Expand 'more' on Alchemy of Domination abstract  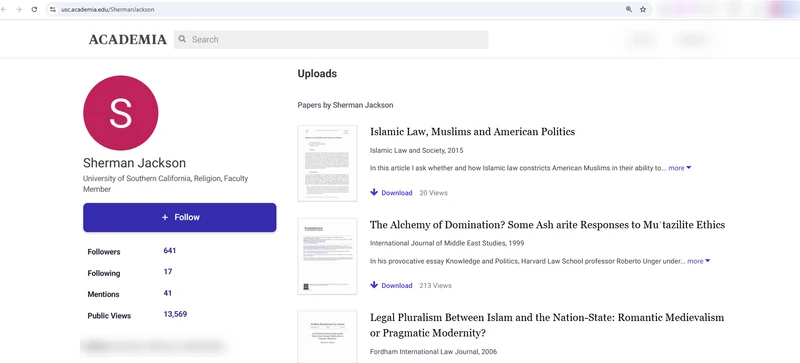698,261
